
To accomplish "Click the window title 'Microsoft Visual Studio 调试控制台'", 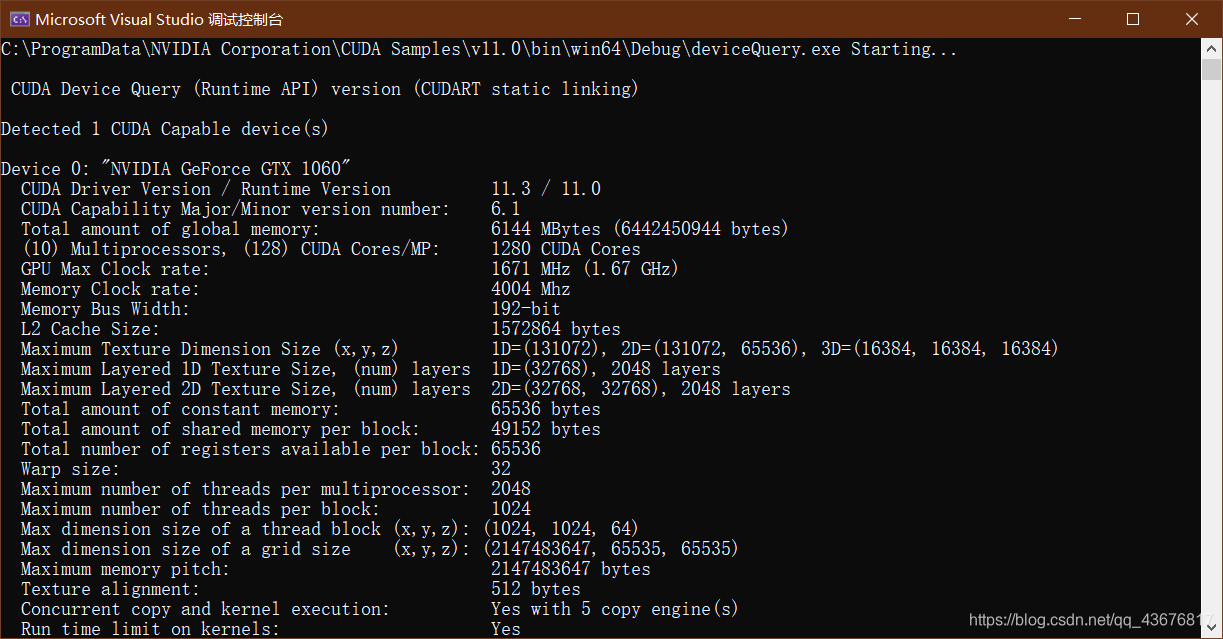I will 159,19.
